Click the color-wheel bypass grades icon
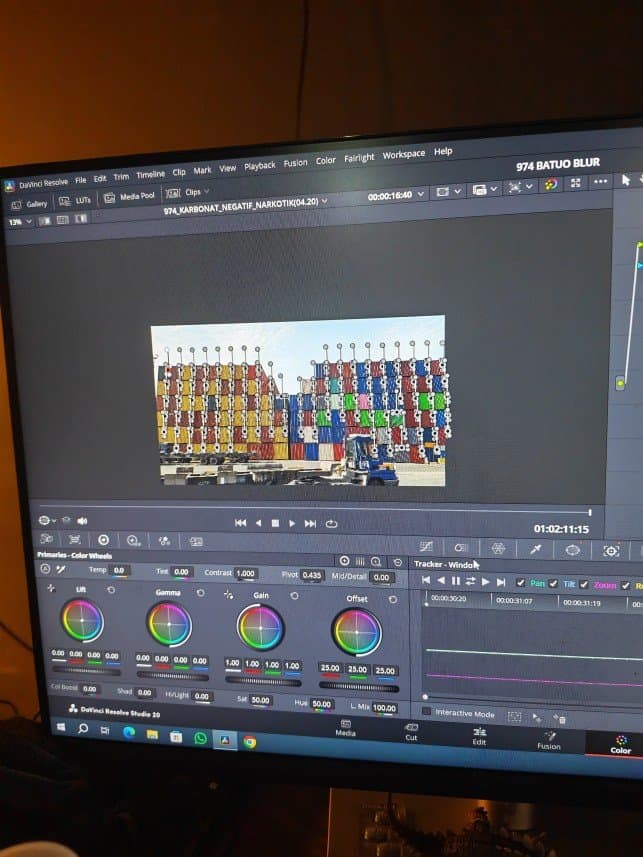The image size is (643, 857). coord(551,184)
